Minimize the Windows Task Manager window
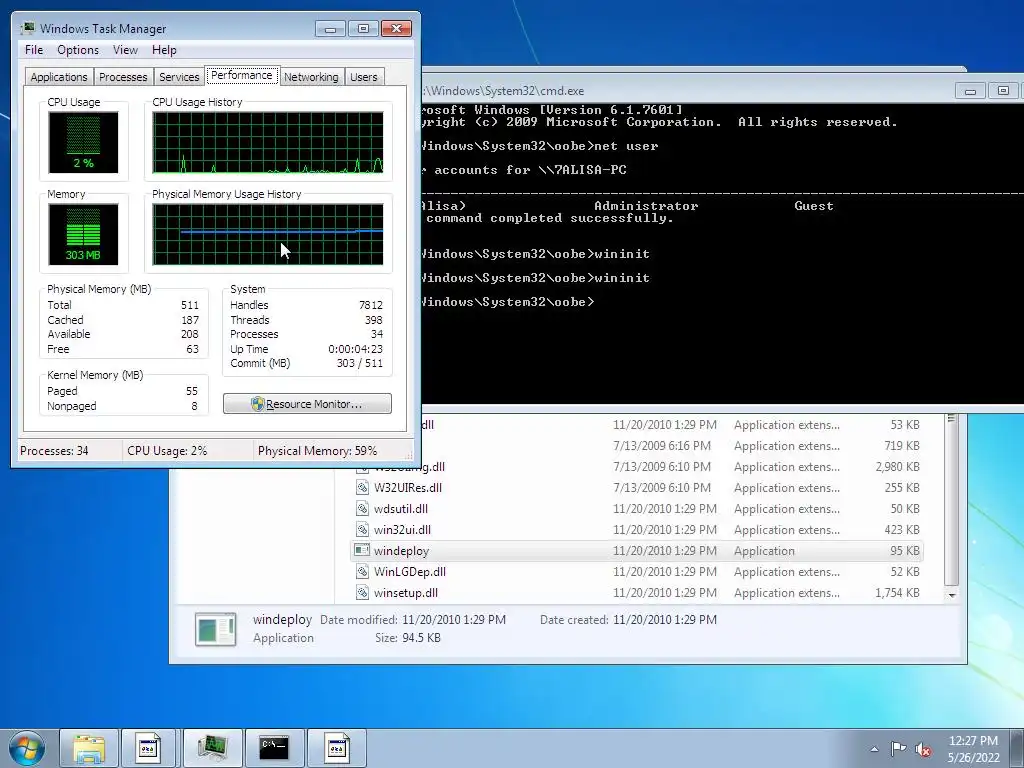 point(330,29)
